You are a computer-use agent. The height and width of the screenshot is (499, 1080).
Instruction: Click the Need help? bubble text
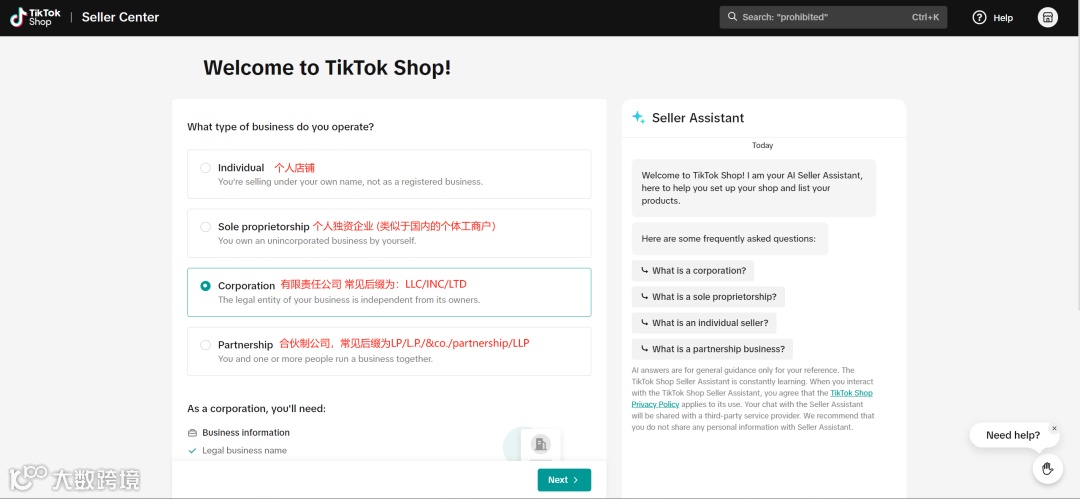point(1012,436)
